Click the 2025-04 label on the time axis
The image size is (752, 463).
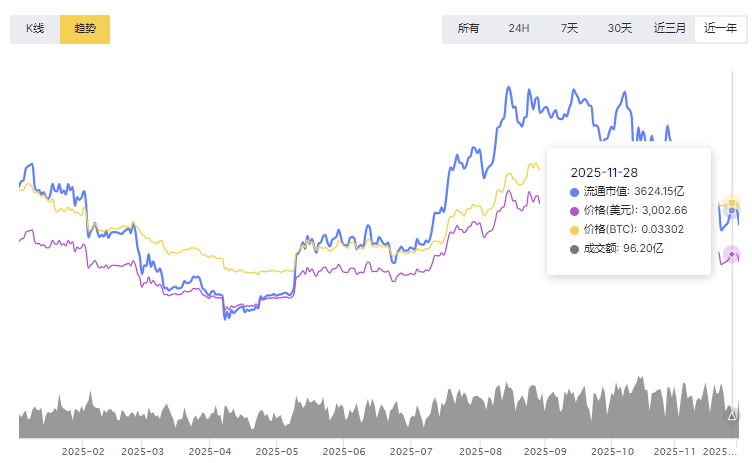tap(211, 452)
